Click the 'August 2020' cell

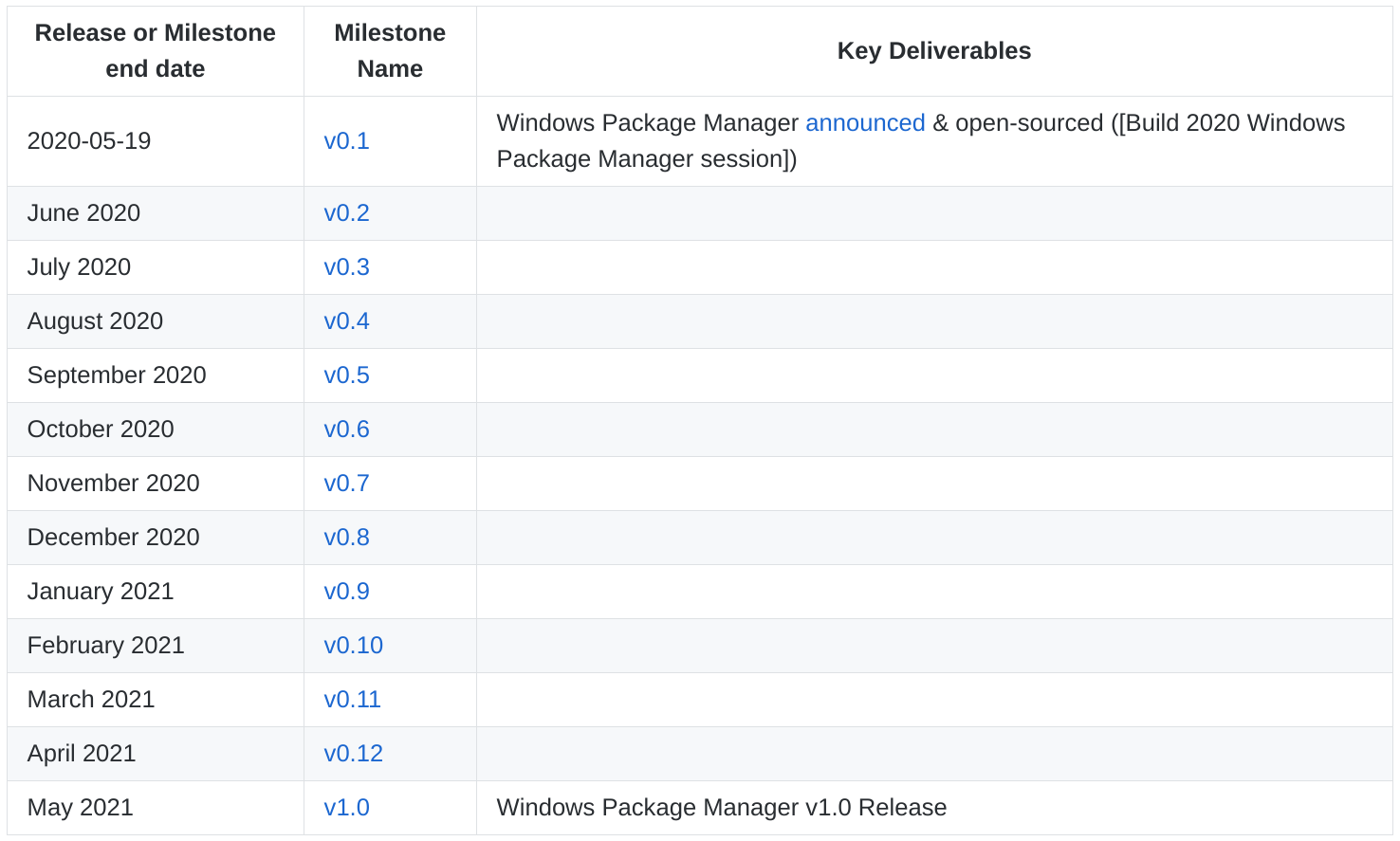(156, 321)
